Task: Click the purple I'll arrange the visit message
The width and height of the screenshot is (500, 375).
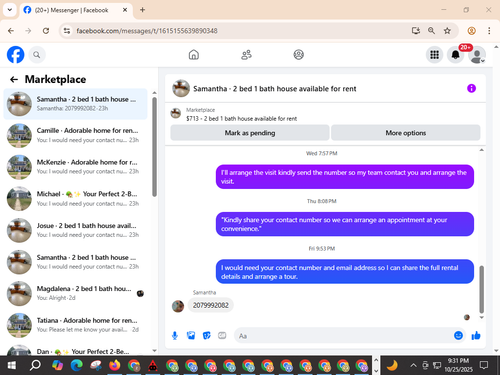Action: click(345, 177)
